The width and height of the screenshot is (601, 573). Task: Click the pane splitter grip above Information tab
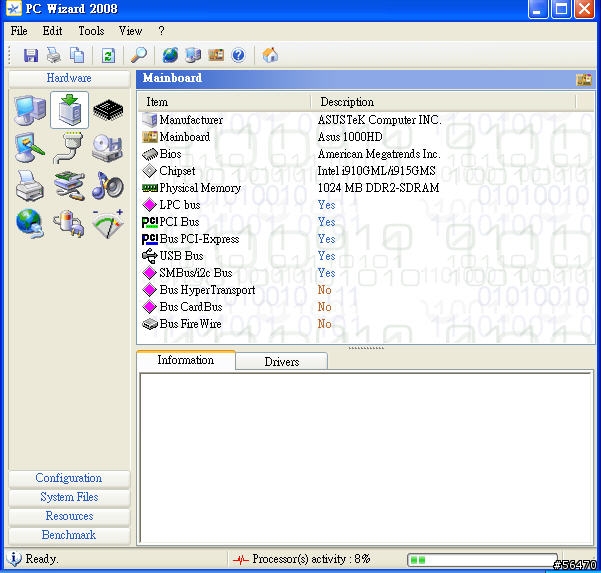coord(366,348)
